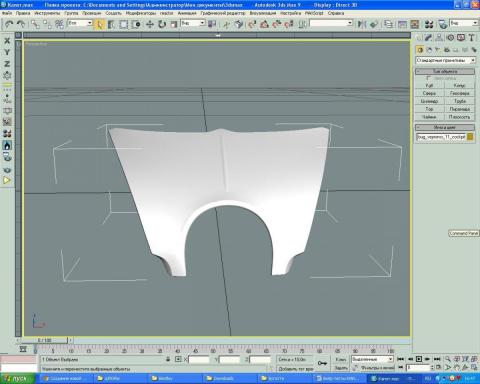Open the selection filter dropdown

pyautogui.click(x=80, y=23)
